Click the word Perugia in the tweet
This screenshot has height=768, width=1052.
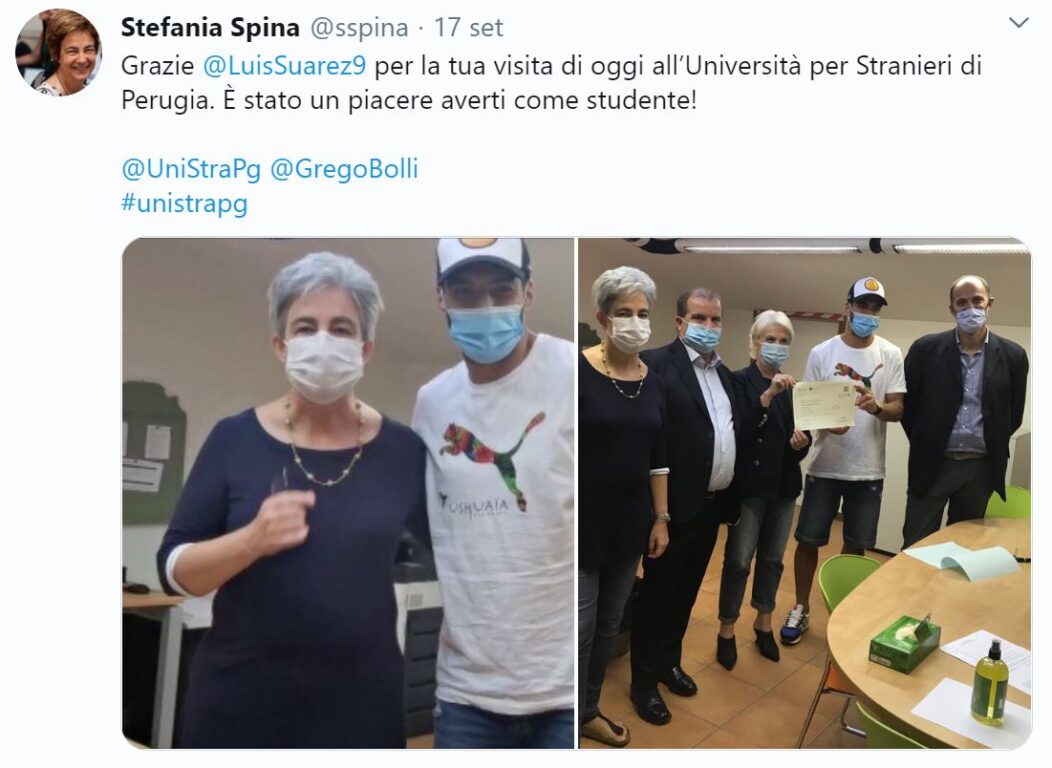tap(168, 101)
